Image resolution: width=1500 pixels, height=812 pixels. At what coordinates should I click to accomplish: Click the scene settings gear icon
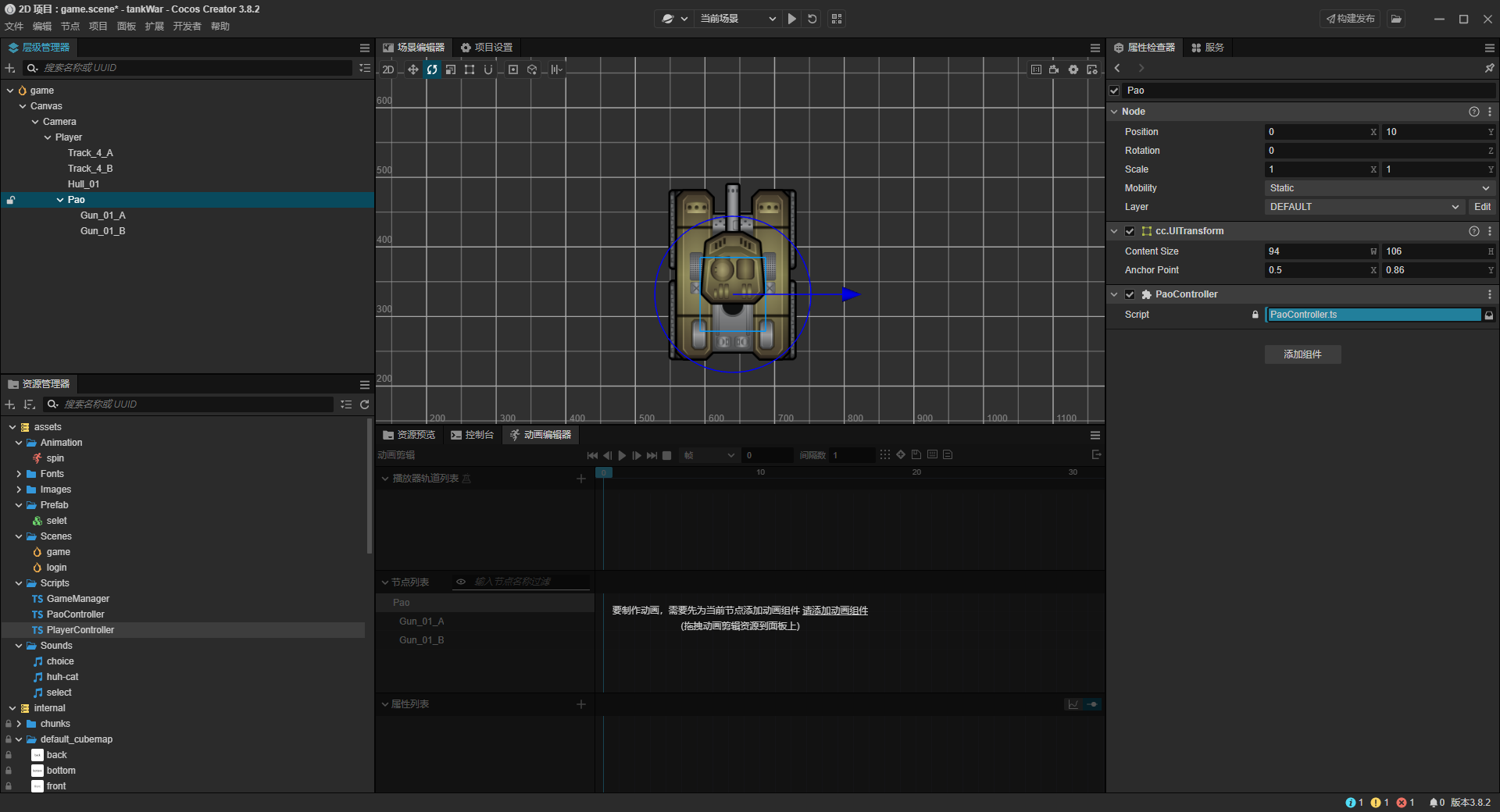point(1073,69)
